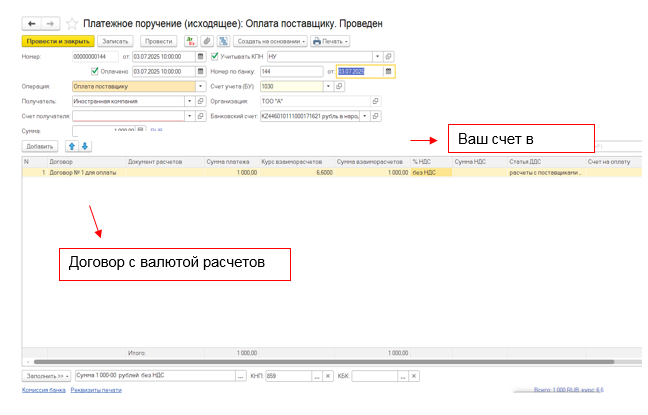Open the Дт/Кт postings report icon
The width and height of the screenshot is (648, 415).
[190, 41]
